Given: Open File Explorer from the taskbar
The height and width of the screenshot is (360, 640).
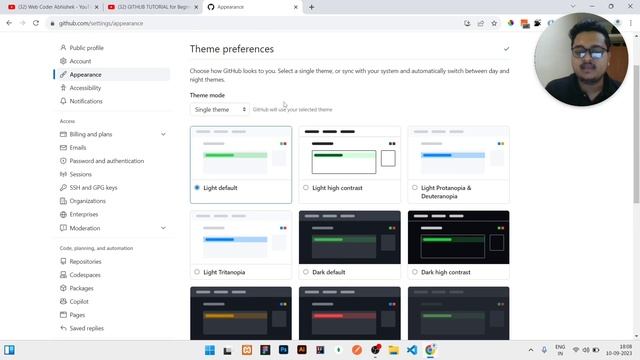Looking at the screenshot, I should click(x=393, y=350).
